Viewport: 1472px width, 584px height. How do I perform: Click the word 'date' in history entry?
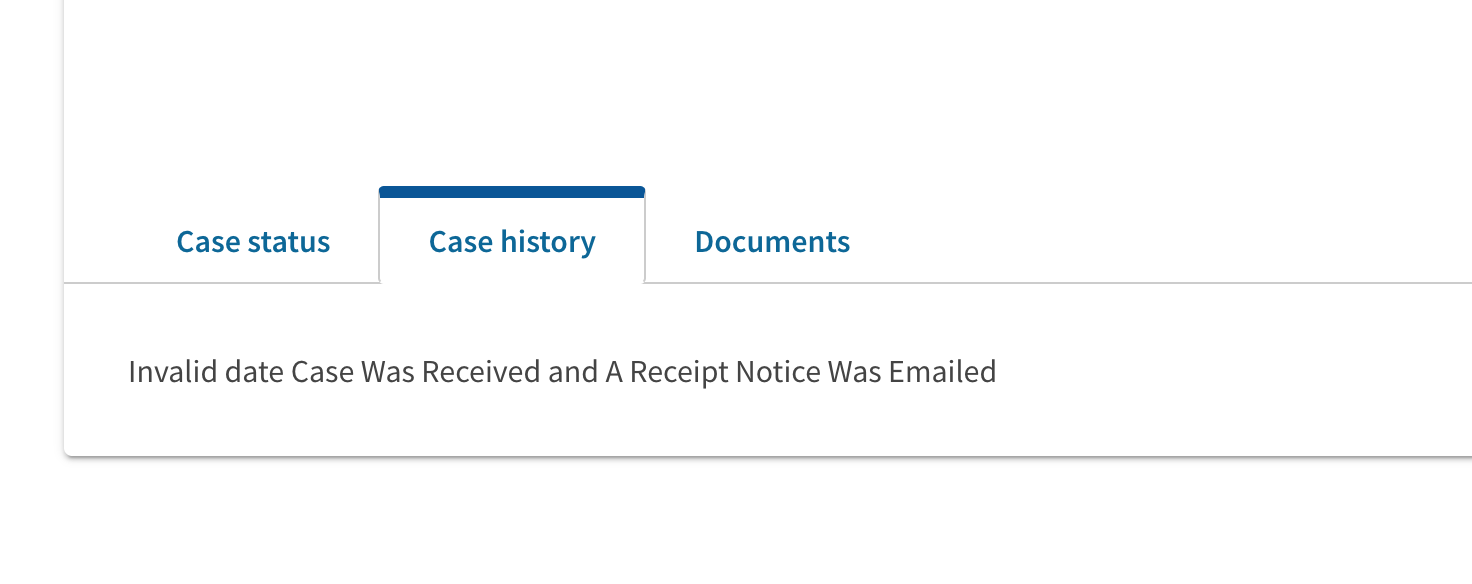[254, 372]
